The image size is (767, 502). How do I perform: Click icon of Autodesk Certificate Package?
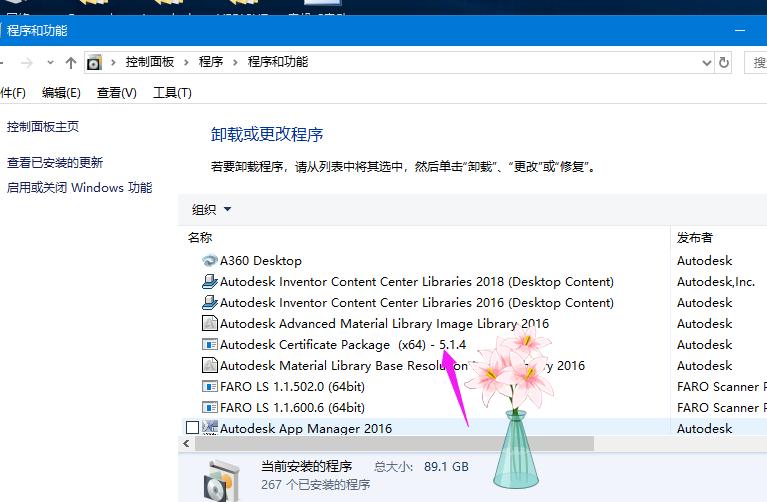point(209,344)
